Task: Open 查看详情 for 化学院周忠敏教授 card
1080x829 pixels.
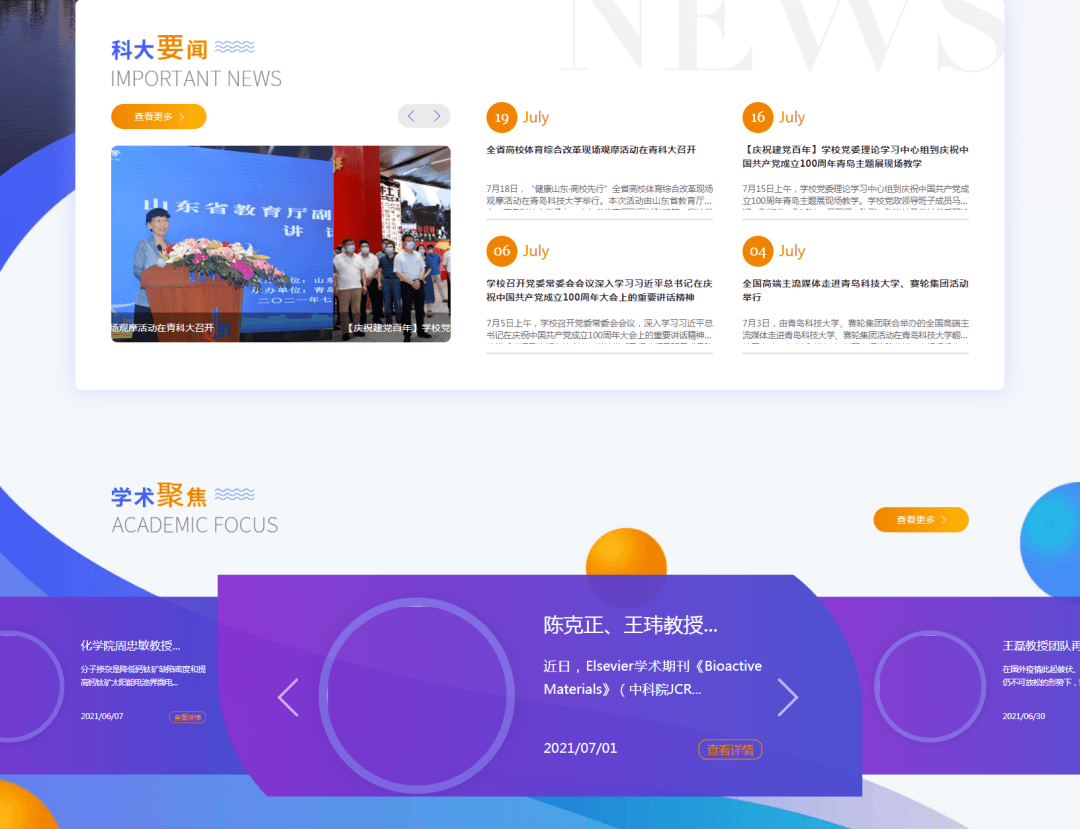Action: [x=187, y=717]
